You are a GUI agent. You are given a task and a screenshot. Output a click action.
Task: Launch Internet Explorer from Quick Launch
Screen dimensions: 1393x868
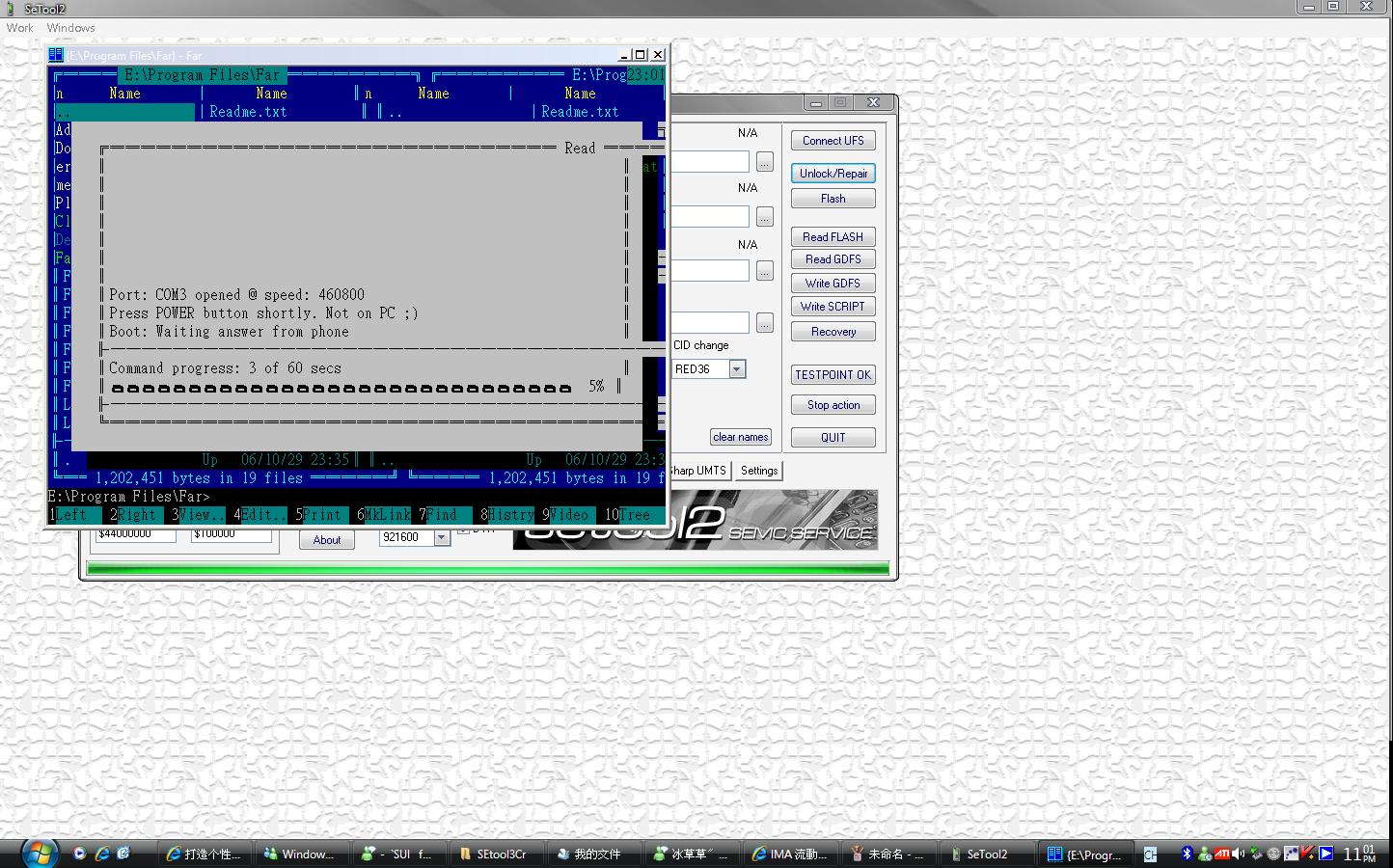[x=101, y=854]
